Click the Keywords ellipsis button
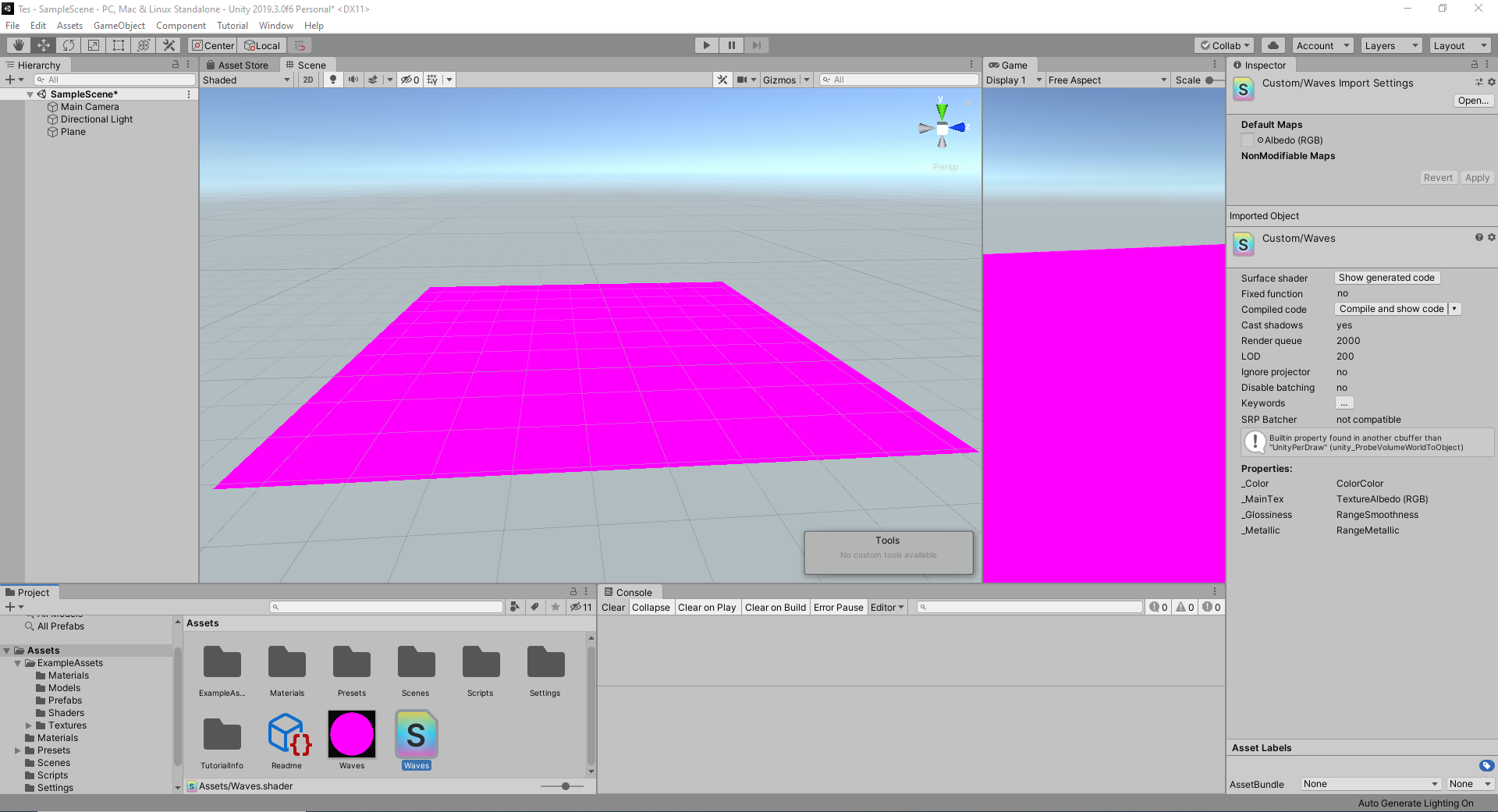The height and width of the screenshot is (812, 1498). 1344,403
